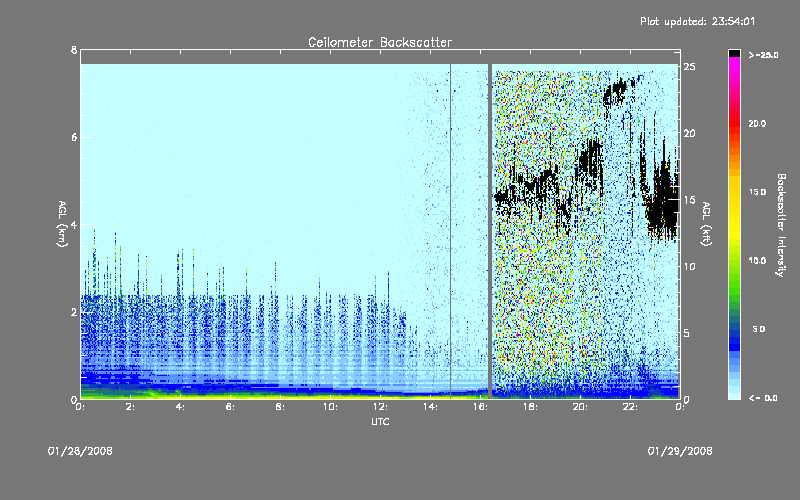Click the "20.0" colorbar tick label
The image size is (800, 500).
pos(757,123)
